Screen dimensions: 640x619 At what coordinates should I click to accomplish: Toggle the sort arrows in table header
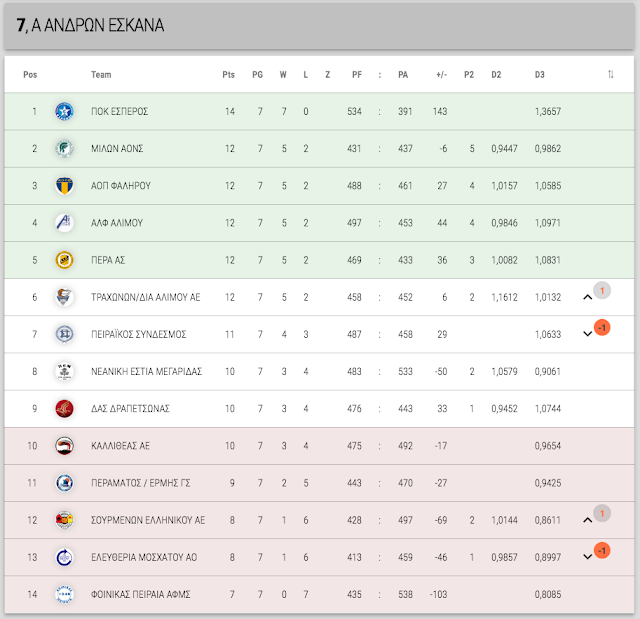tap(611, 74)
